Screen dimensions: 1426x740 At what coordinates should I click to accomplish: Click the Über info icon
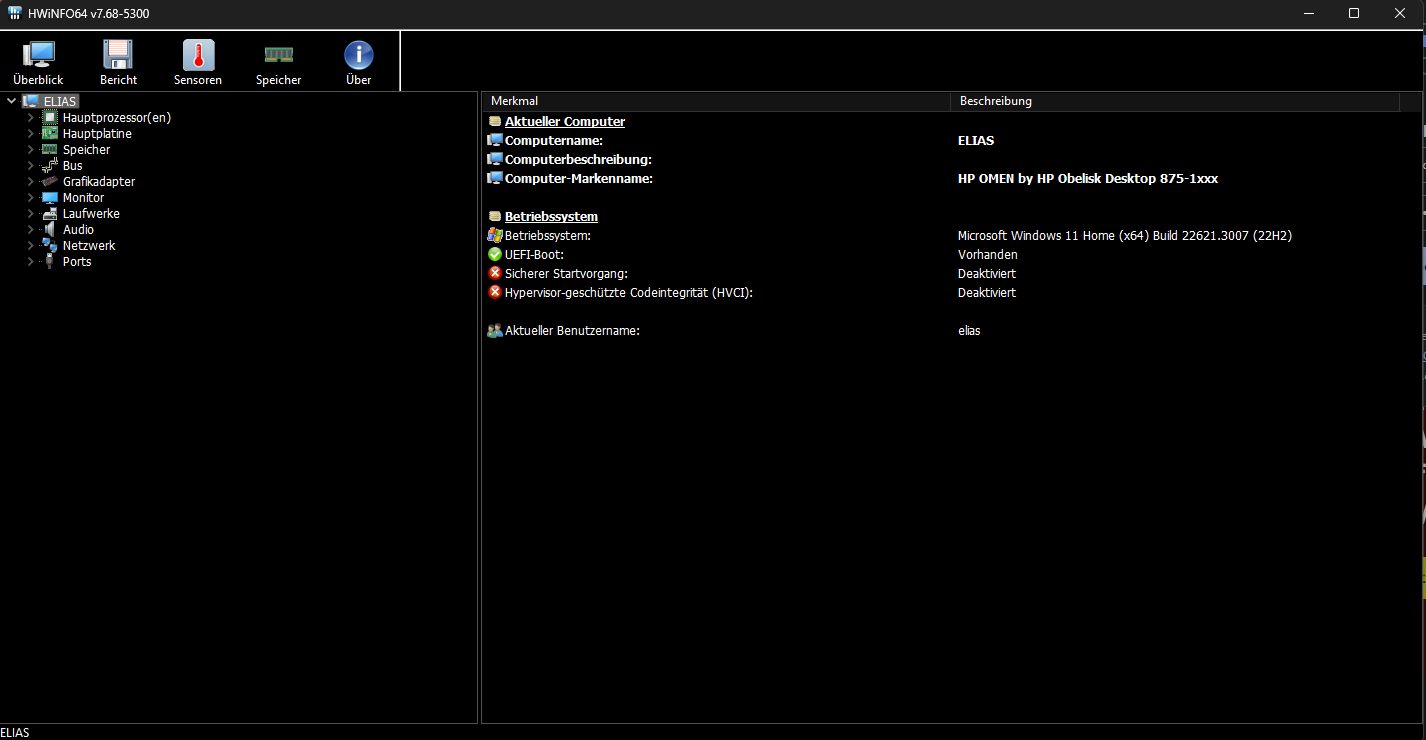(358, 55)
